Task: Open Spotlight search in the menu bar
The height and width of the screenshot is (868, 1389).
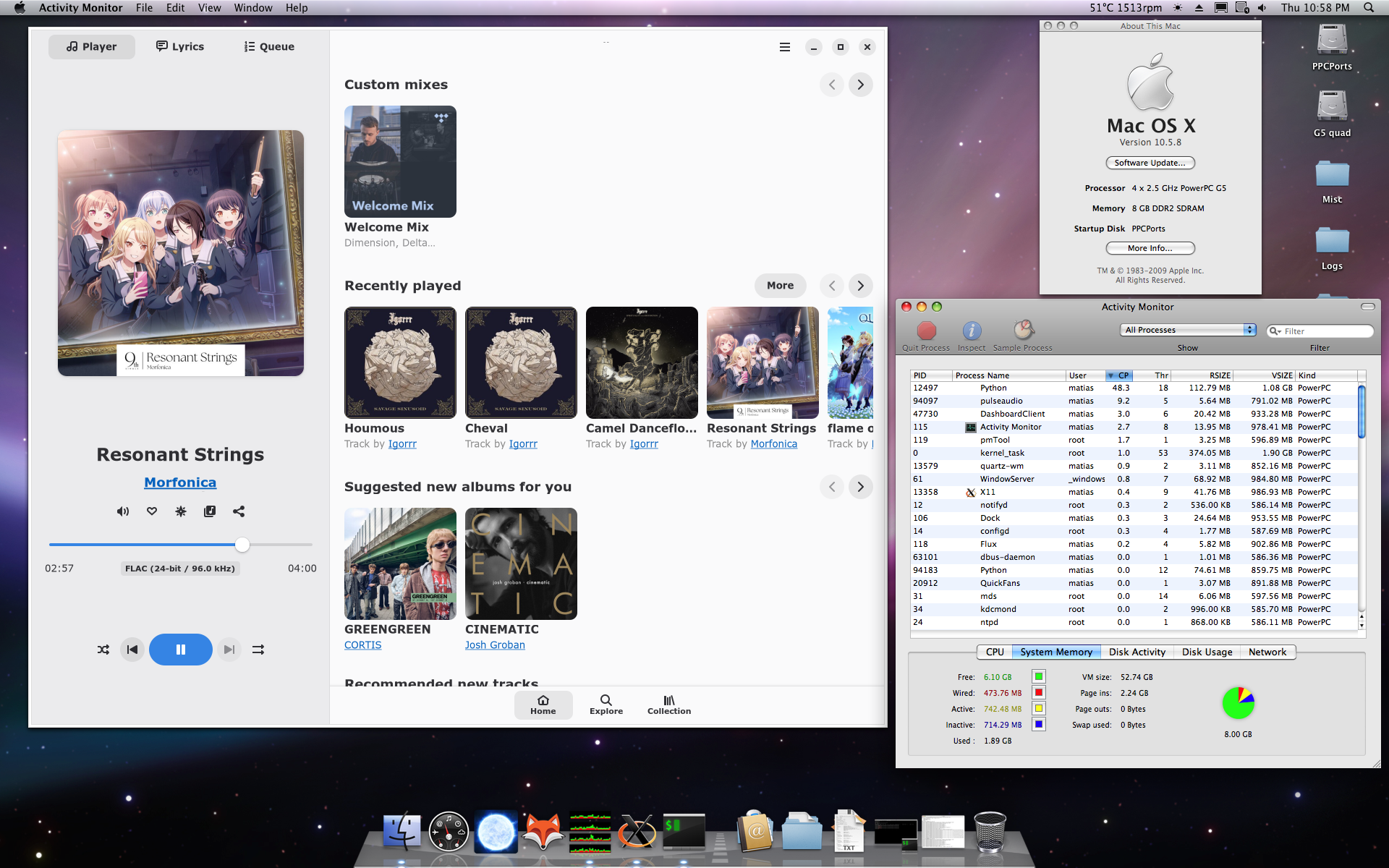Action: point(1369,8)
